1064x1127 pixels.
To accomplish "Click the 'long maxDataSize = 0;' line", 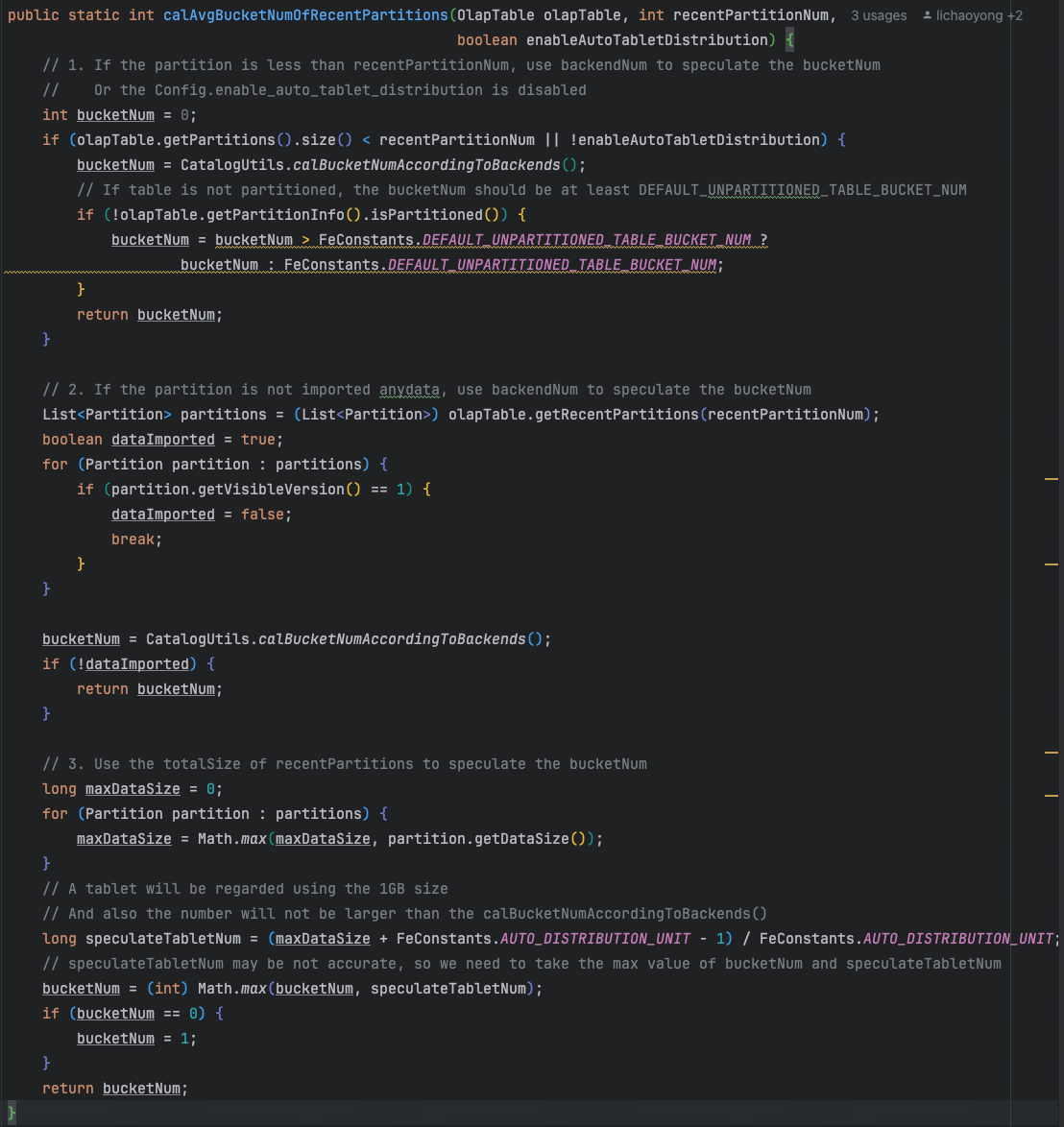I will (x=133, y=789).
